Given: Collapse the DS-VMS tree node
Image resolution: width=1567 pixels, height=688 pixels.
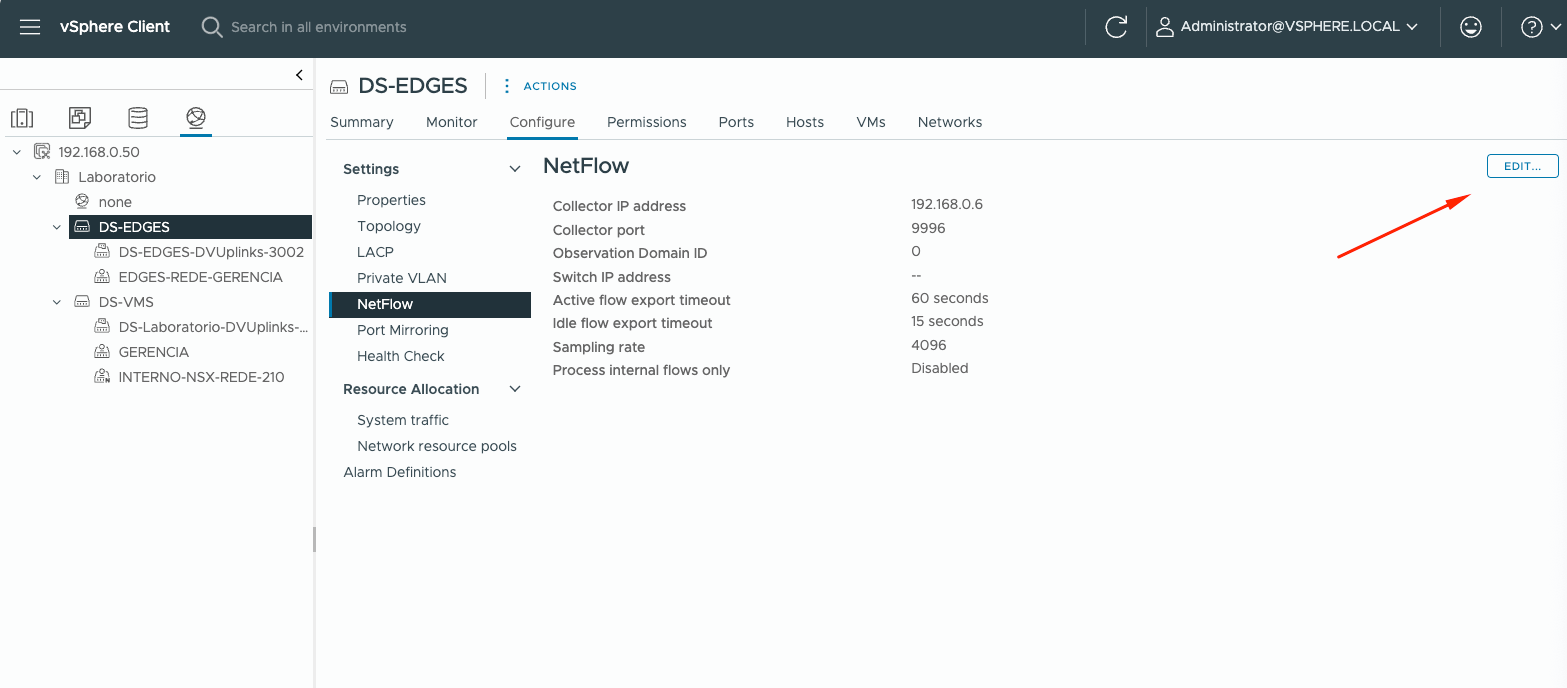Looking at the screenshot, I should [57, 302].
